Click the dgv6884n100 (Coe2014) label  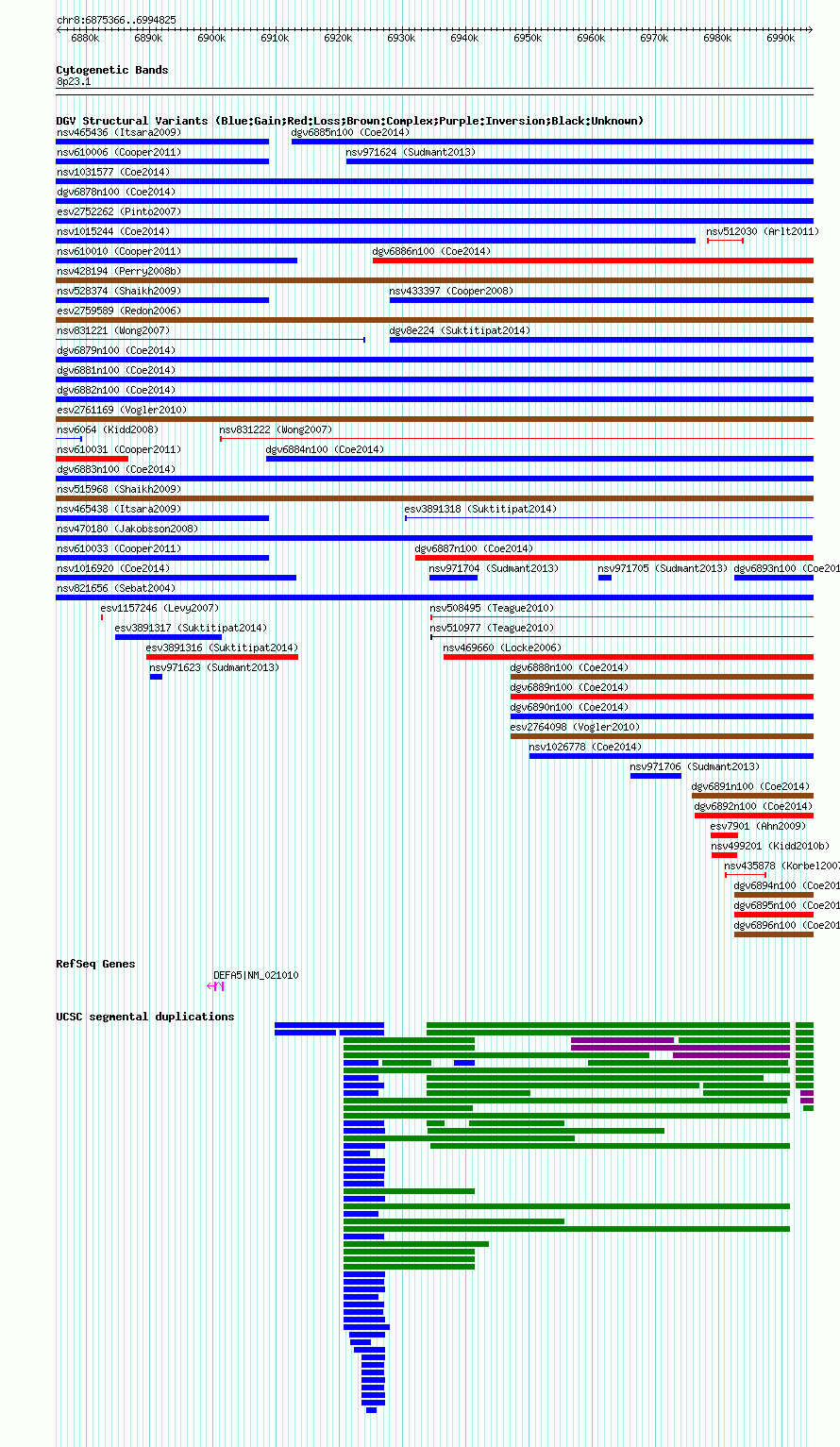point(326,449)
